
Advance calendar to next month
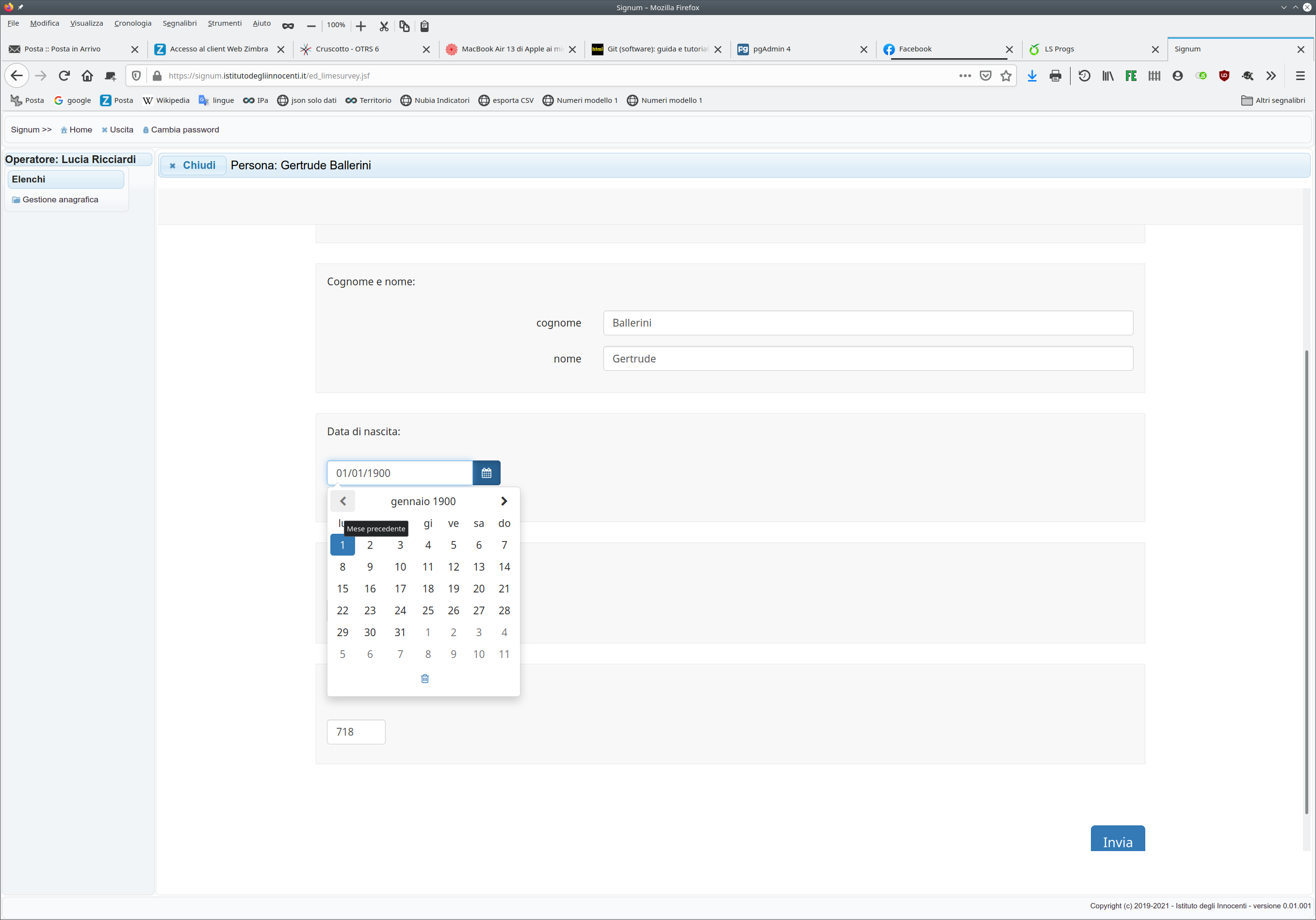(504, 501)
